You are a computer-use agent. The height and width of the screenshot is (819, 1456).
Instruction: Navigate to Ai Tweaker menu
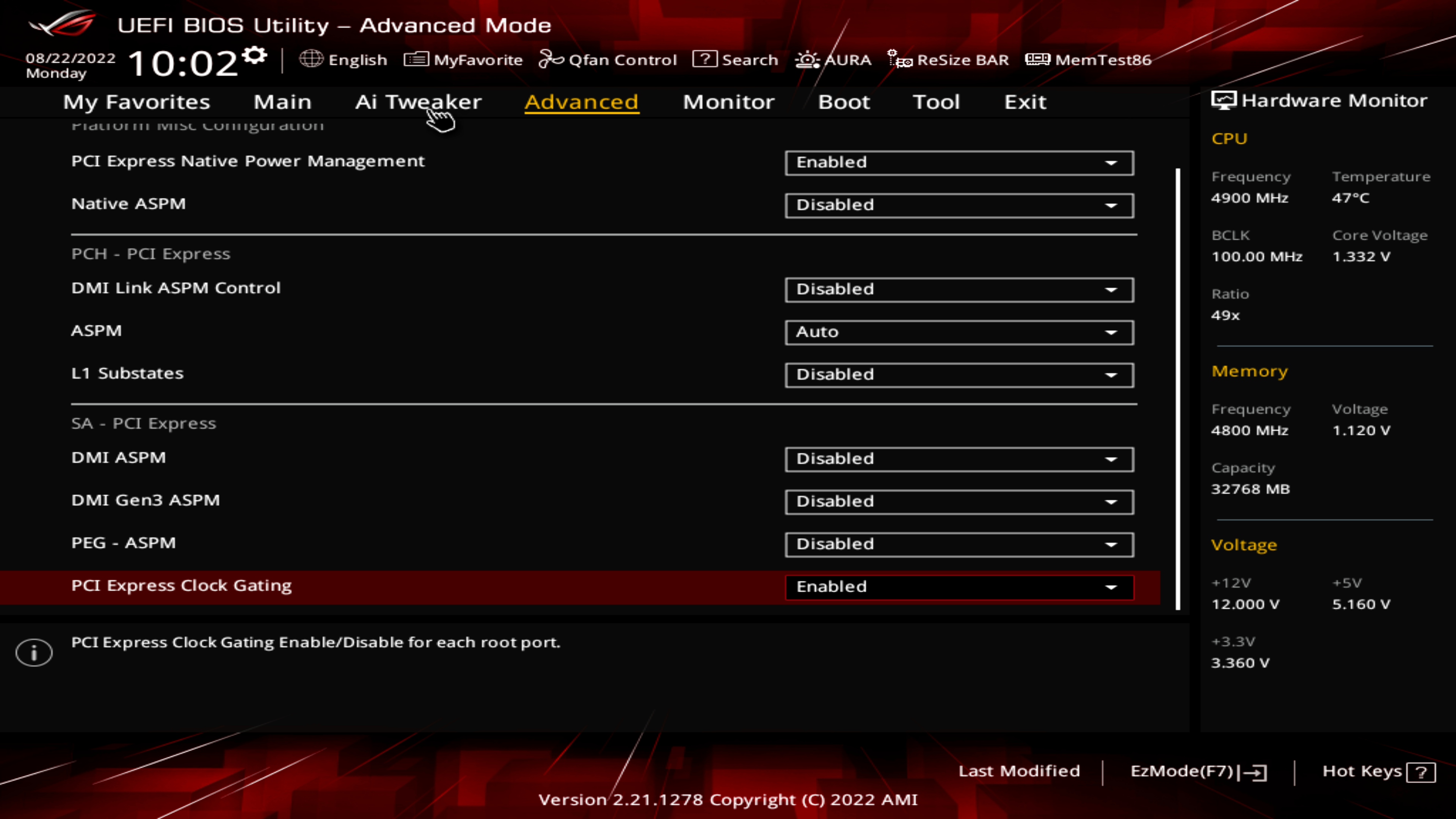click(418, 101)
